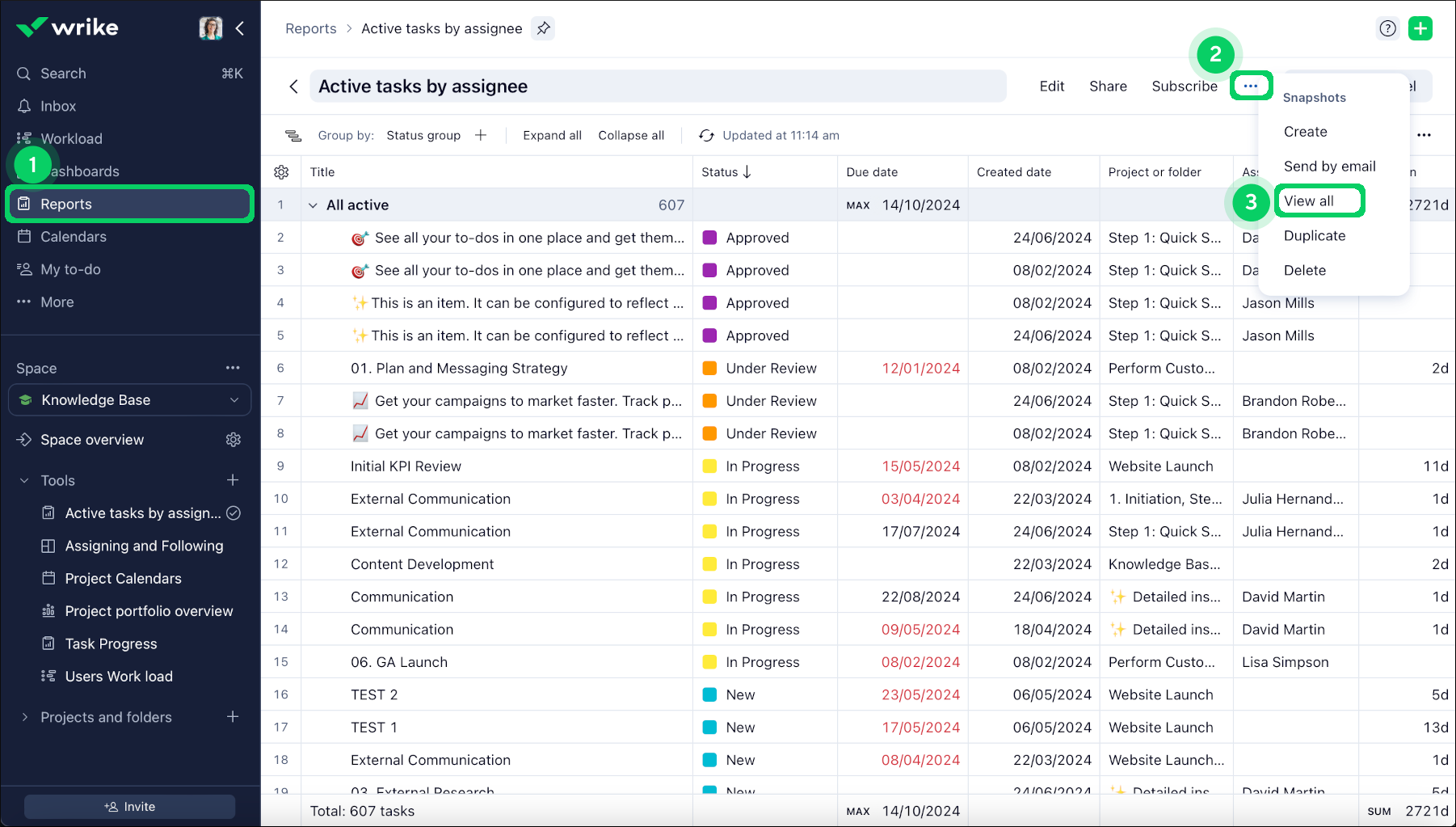
Task: Pin the Active tasks by assignee report
Action: point(543,28)
